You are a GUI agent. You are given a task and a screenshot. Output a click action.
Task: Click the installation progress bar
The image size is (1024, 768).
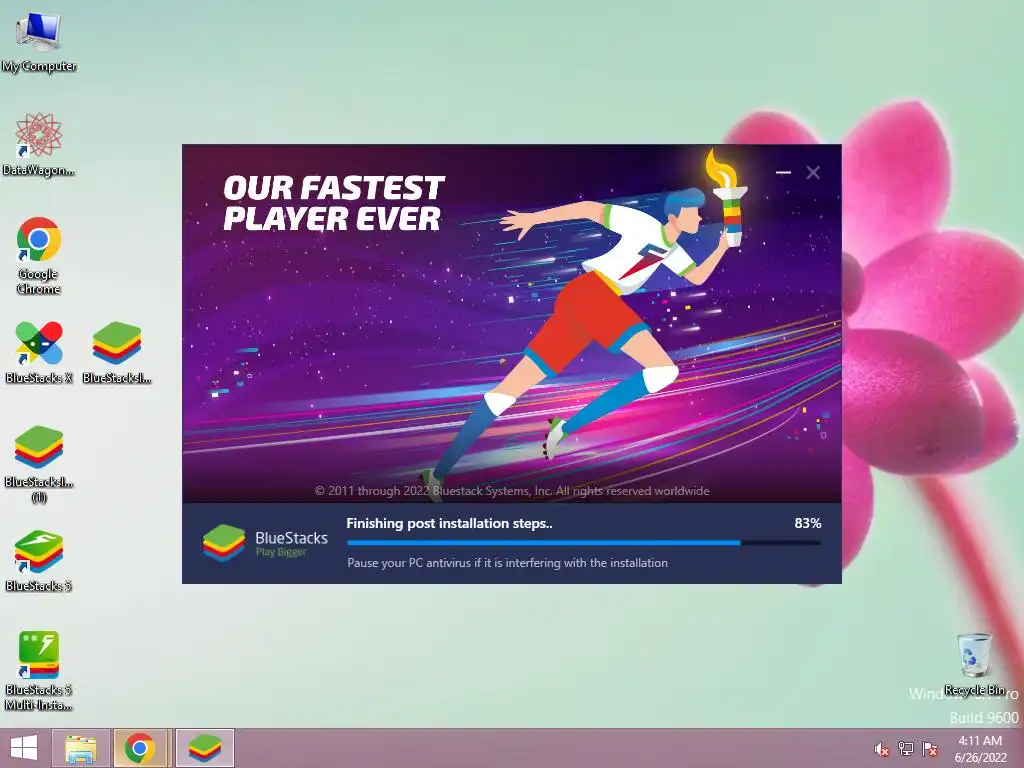(584, 543)
